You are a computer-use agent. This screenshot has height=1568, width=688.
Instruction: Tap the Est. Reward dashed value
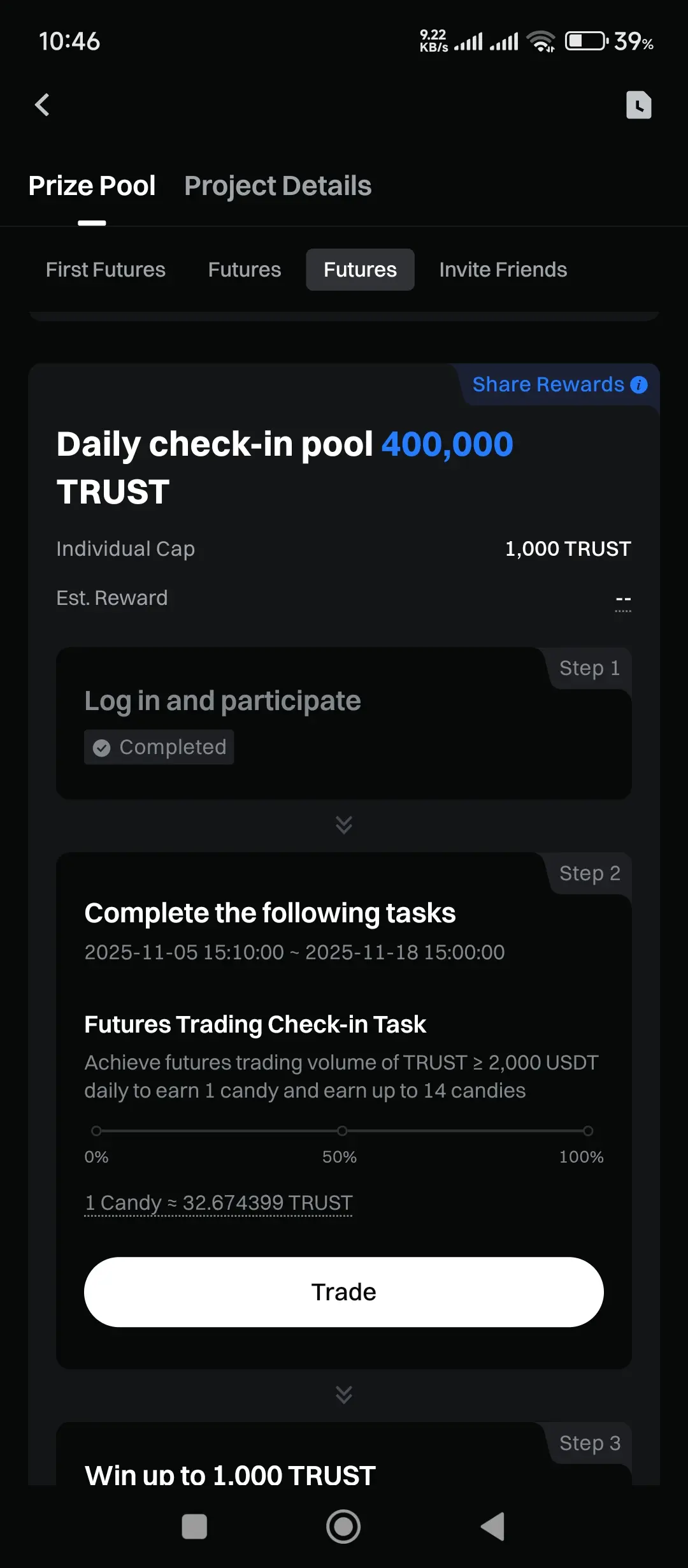coord(623,600)
